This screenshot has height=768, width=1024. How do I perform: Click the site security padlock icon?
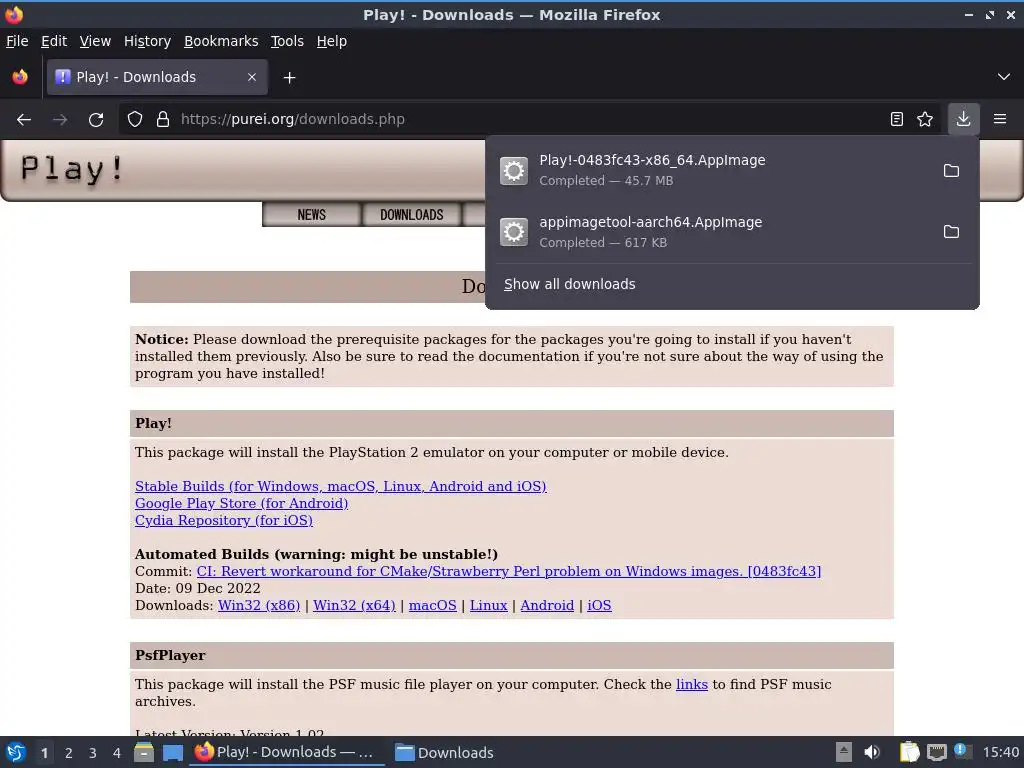pos(163,119)
